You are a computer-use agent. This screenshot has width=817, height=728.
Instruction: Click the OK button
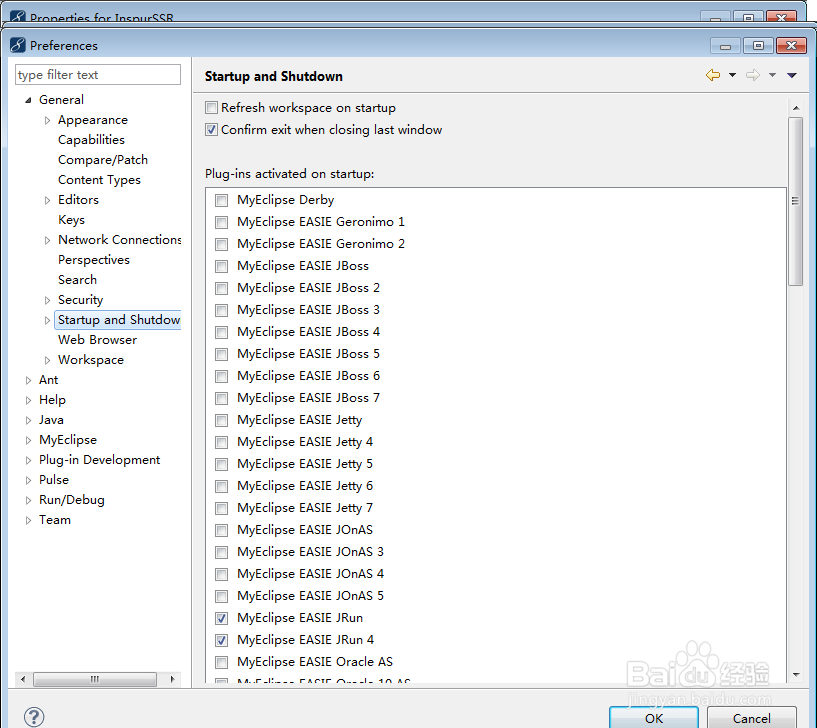tap(654, 718)
